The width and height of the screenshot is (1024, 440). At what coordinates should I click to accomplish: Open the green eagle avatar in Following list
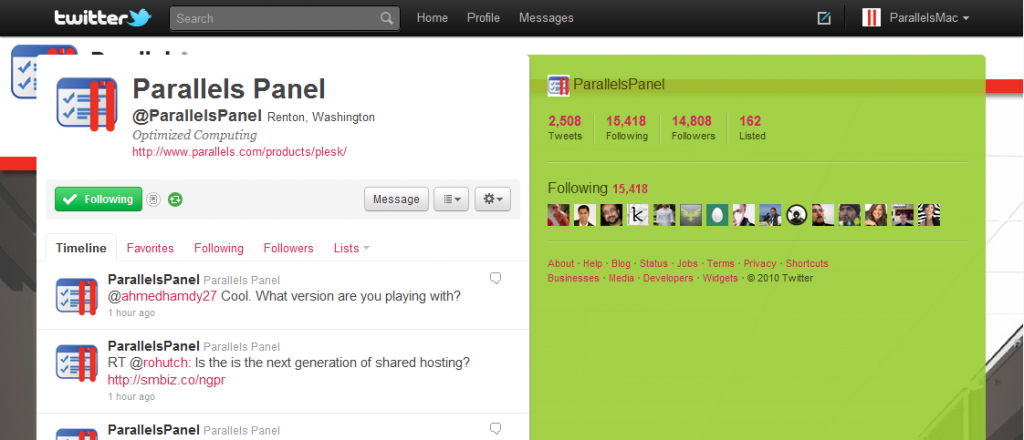click(690, 215)
